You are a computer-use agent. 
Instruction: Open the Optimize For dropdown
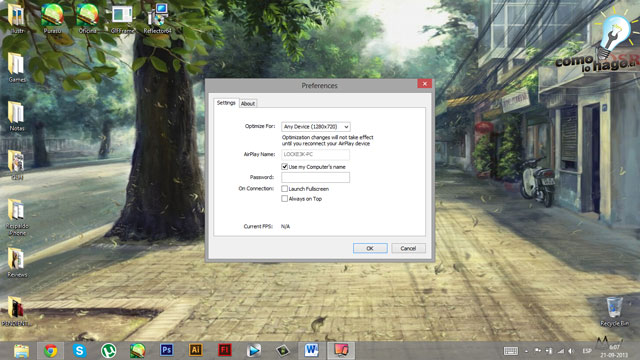click(x=316, y=127)
